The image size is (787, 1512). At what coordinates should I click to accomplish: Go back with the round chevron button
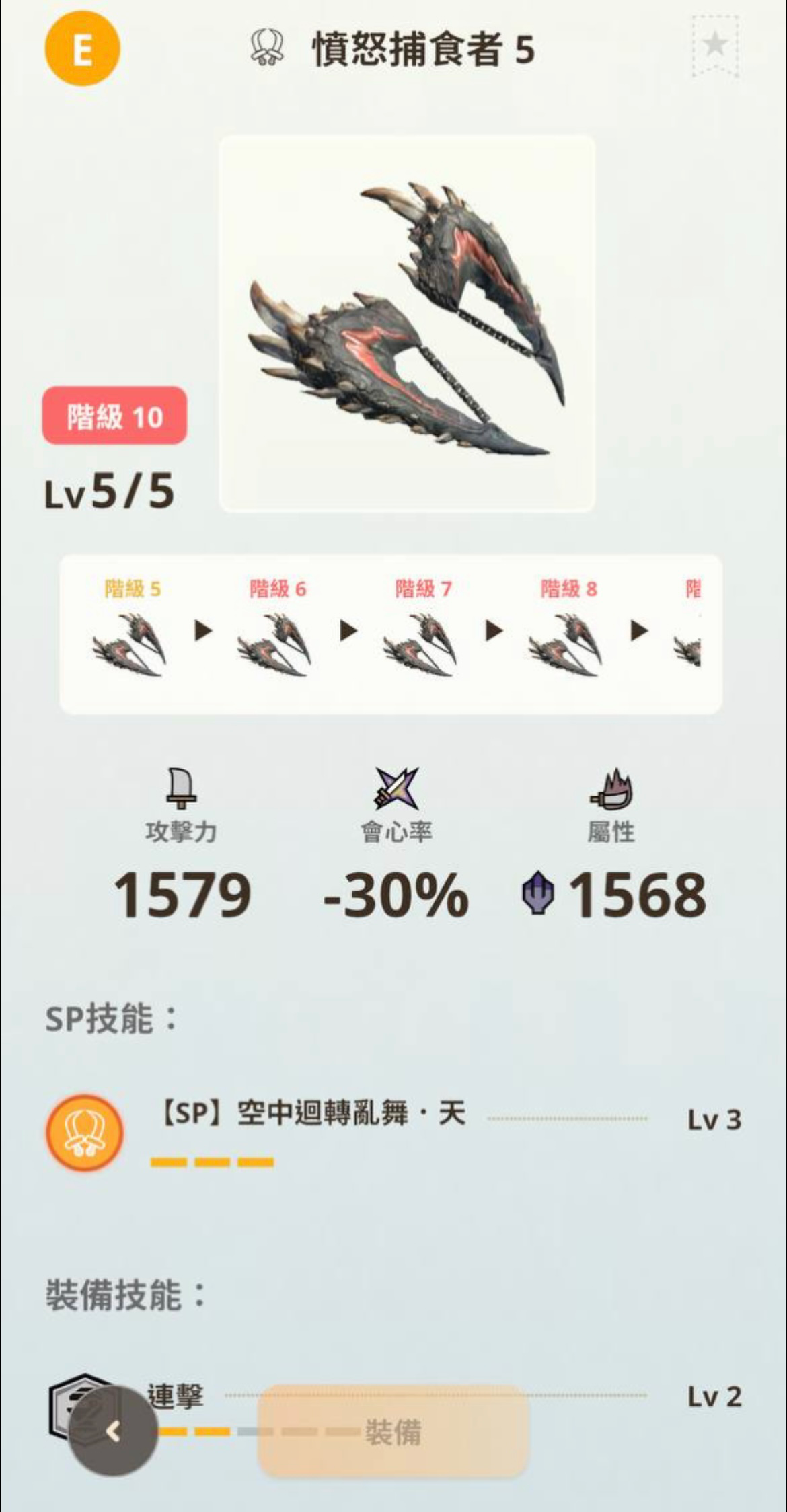tap(113, 1433)
